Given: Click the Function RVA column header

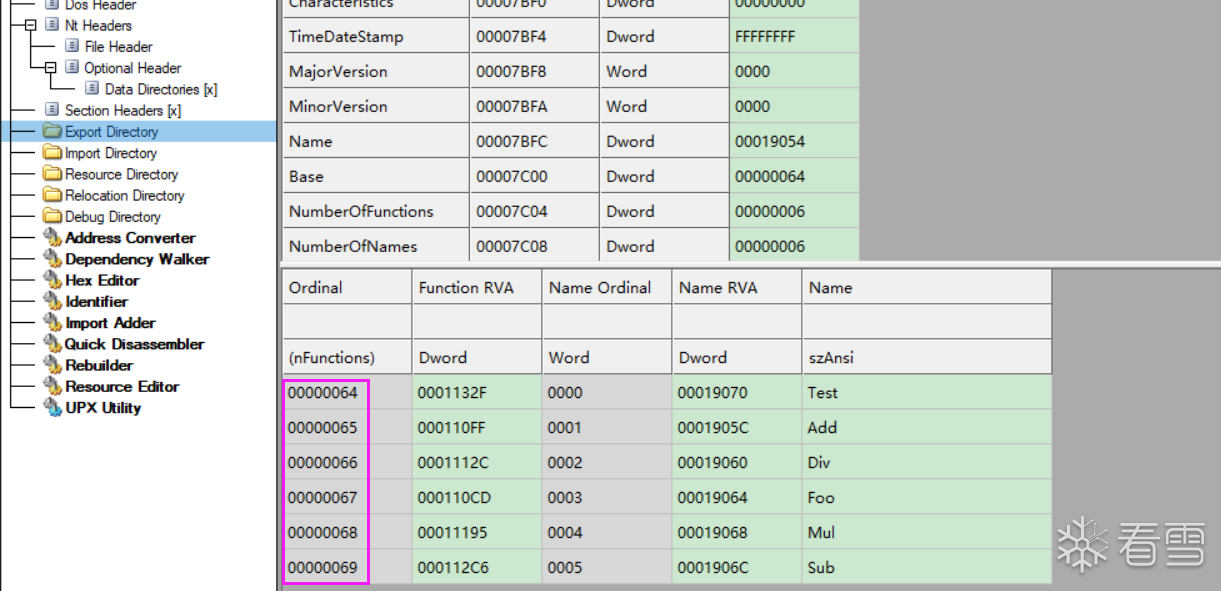Looking at the screenshot, I should click(x=477, y=287).
